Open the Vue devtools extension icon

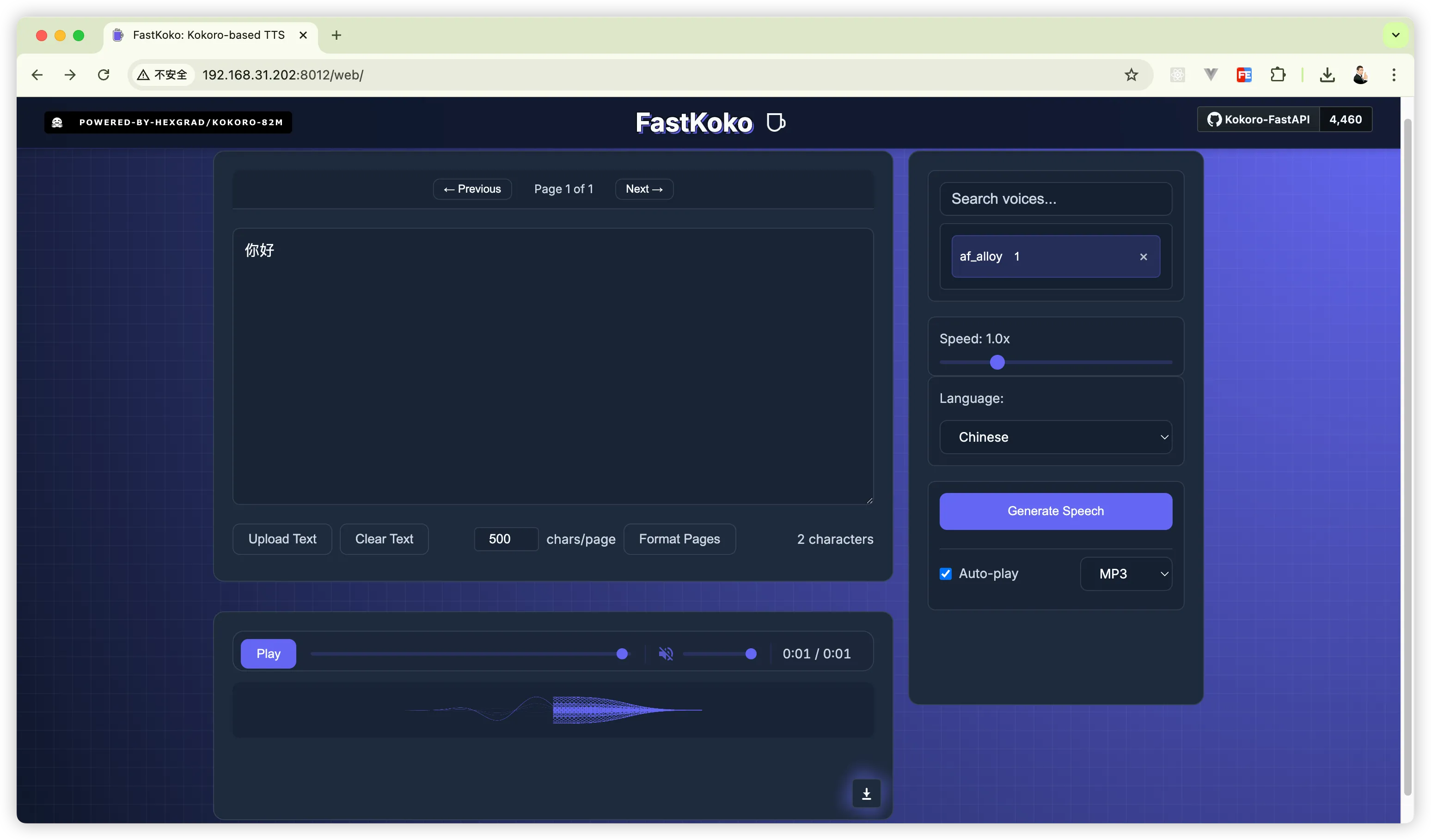coord(1211,75)
